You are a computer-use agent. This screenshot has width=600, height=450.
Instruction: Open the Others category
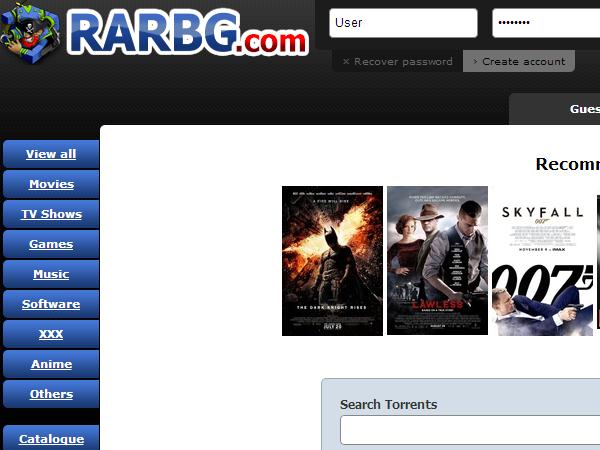pyautogui.click(x=51, y=394)
